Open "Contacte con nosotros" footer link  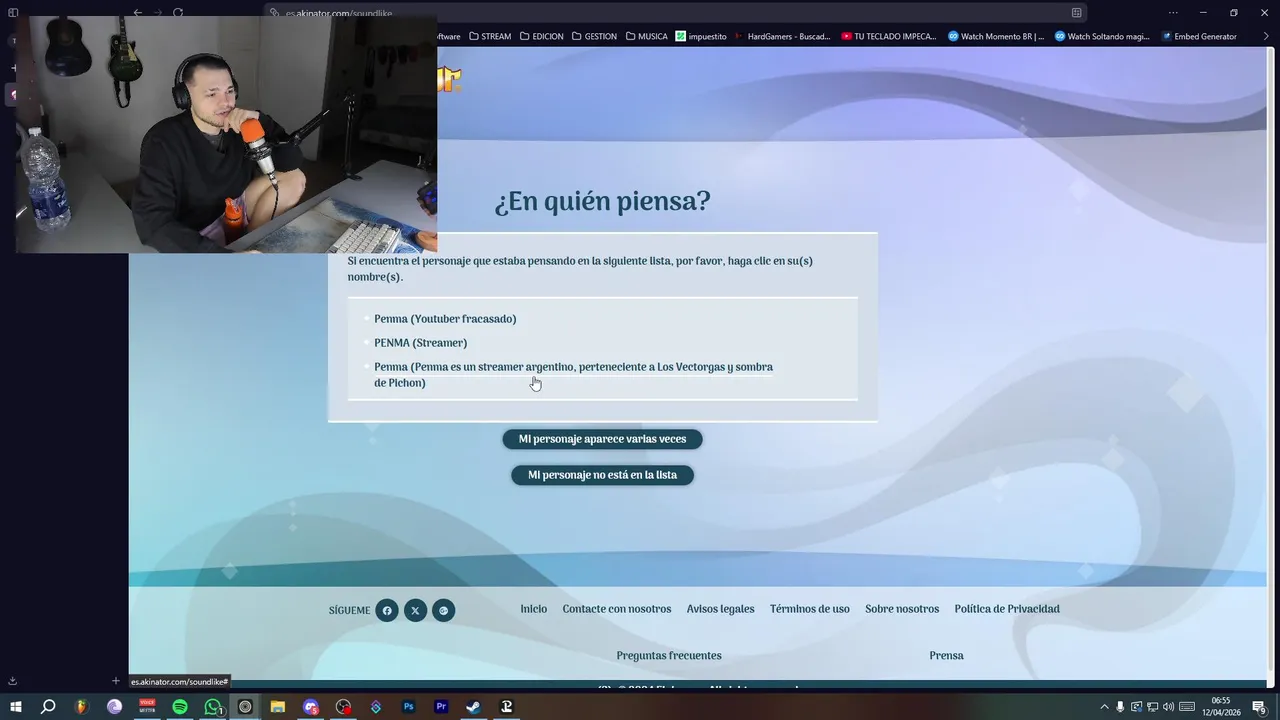click(x=616, y=609)
